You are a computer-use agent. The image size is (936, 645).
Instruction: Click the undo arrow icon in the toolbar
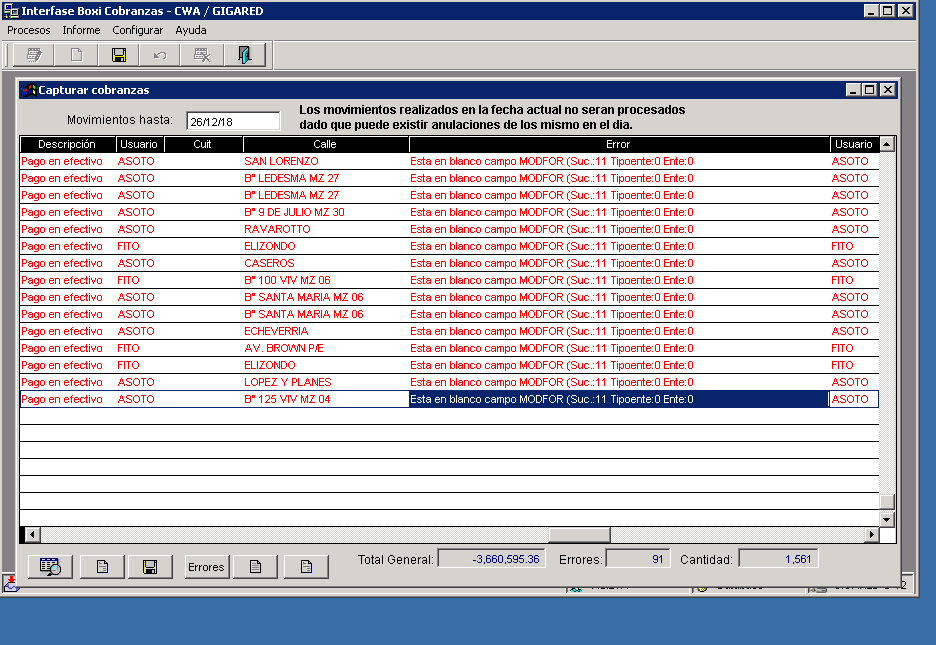coord(160,55)
